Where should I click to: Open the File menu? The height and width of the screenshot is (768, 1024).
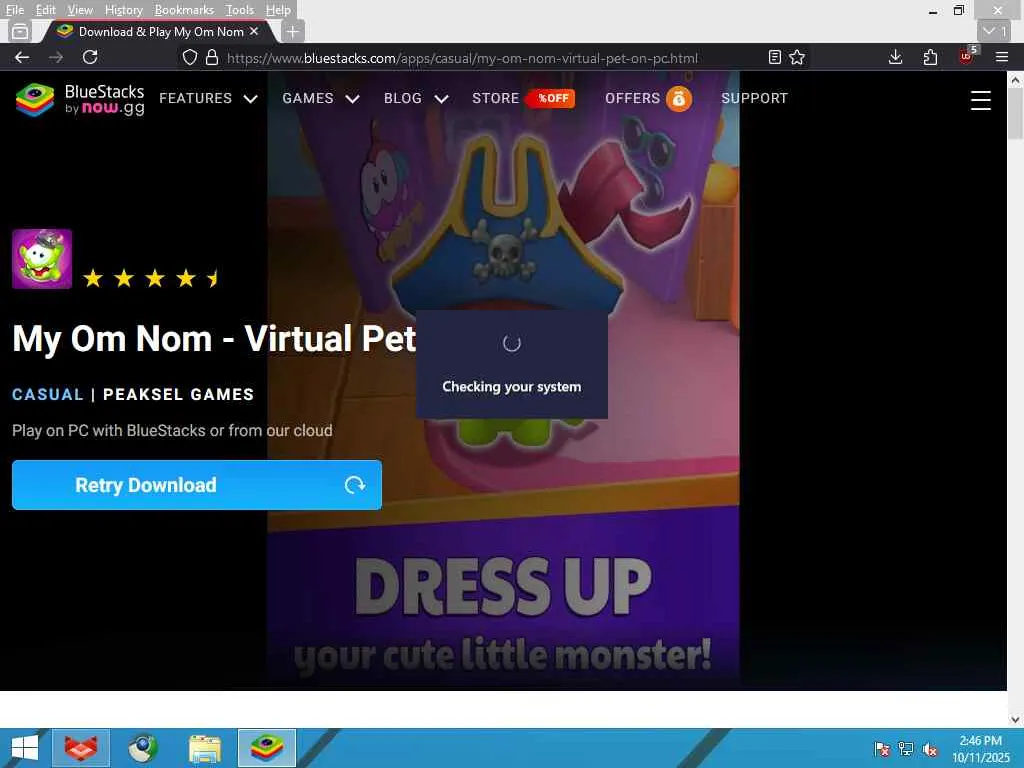(x=14, y=10)
